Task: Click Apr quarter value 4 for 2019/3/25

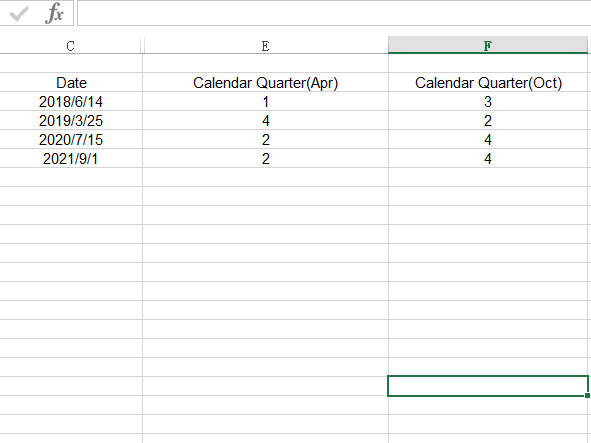Action: click(x=266, y=121)
